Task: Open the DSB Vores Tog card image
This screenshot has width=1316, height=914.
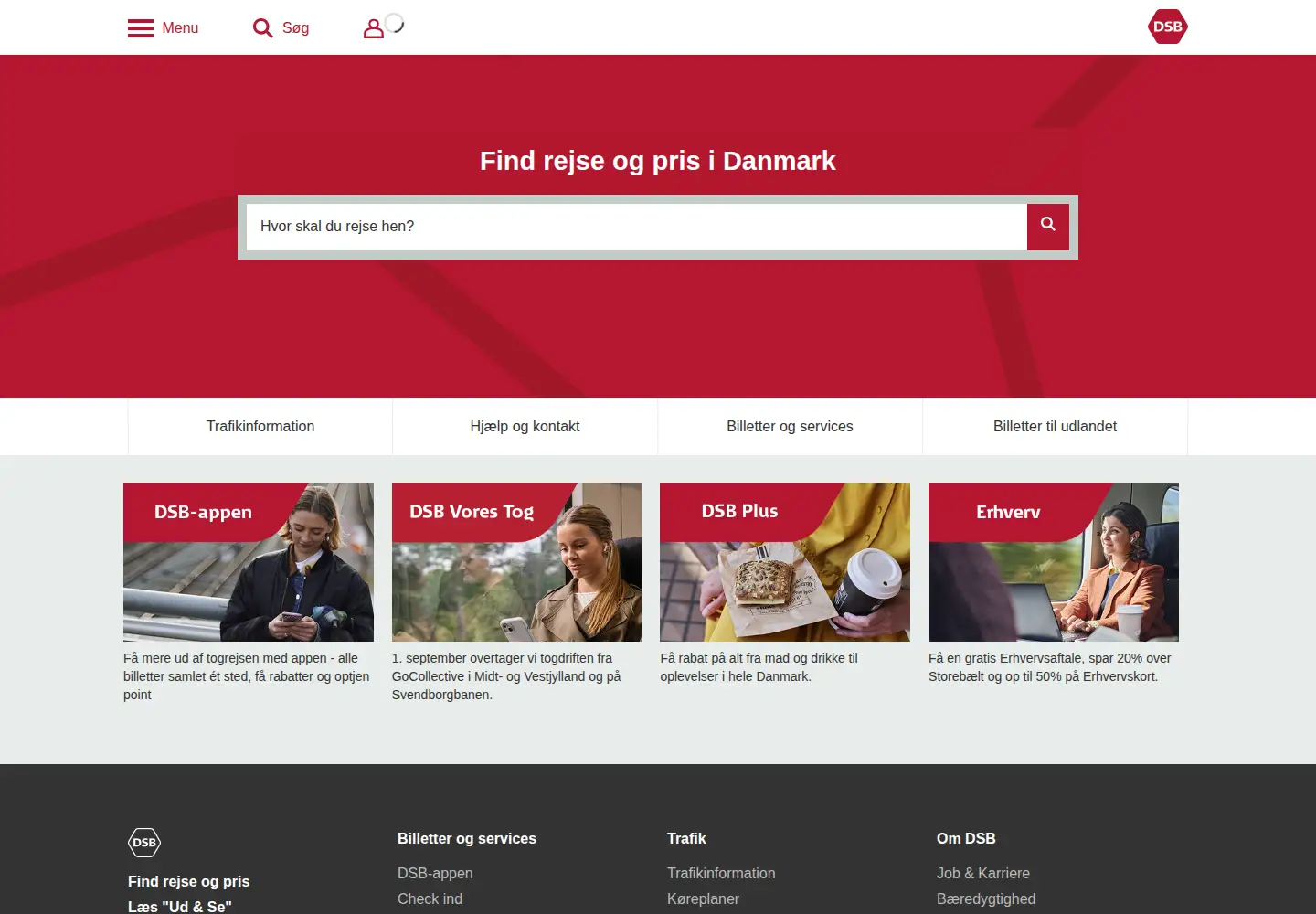Action: (x=517, y=562)
